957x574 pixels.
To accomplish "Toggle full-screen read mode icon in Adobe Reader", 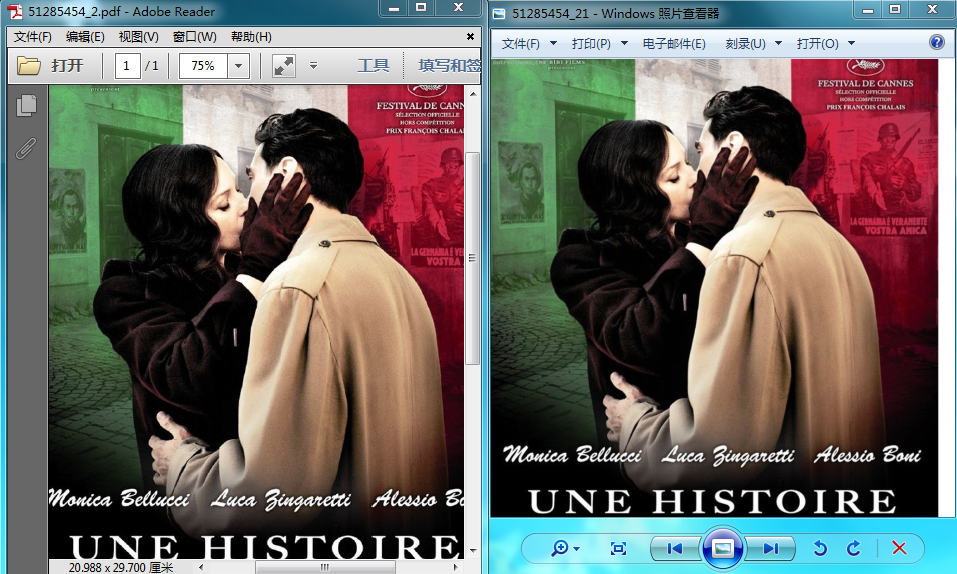I will click(x=284, y=65).
